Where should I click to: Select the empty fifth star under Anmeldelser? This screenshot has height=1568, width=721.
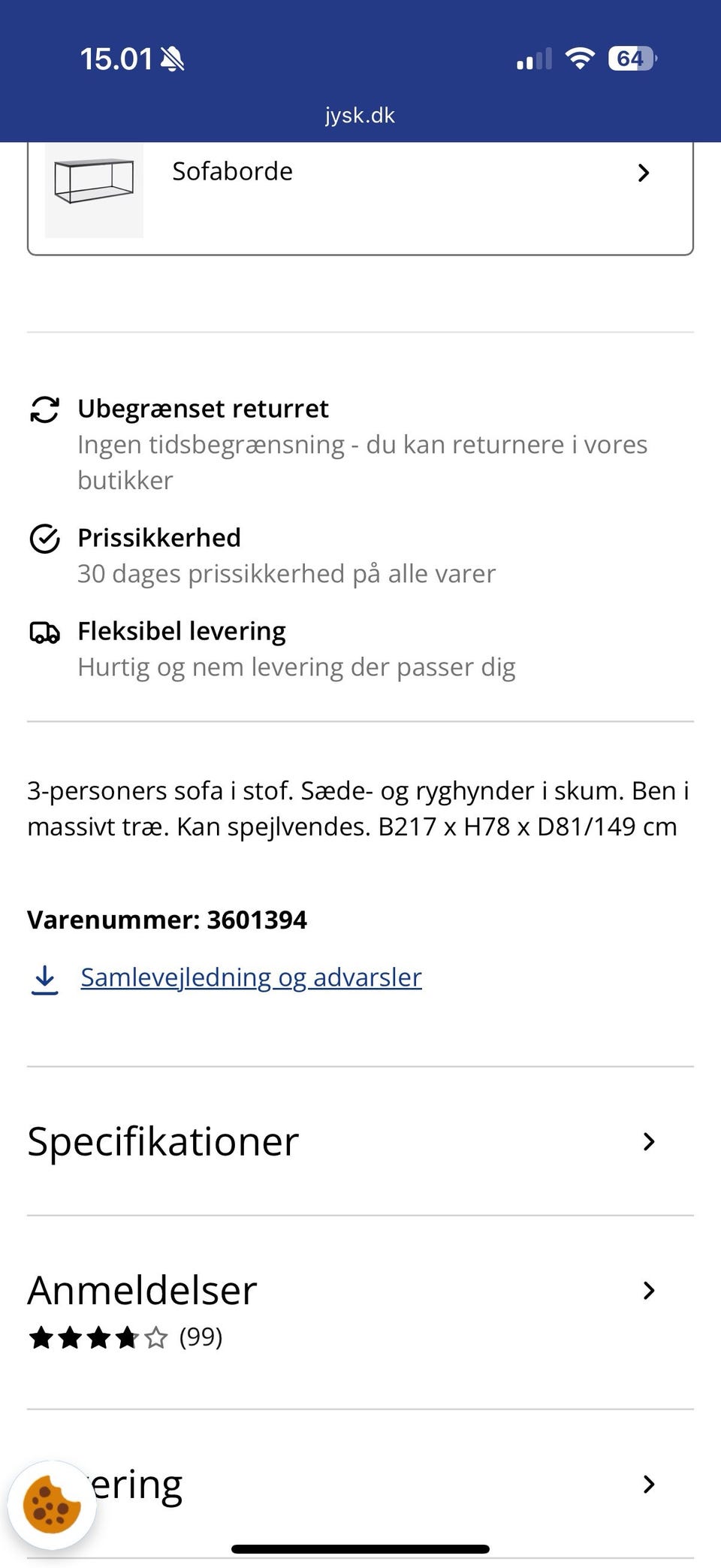(155, 1337)
